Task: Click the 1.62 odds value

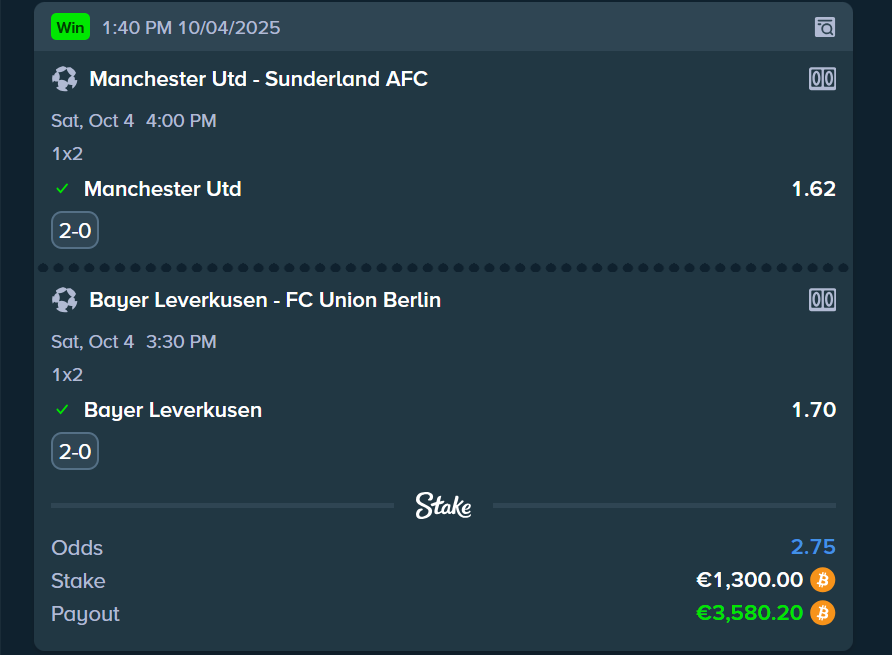Action: (813, 189)
